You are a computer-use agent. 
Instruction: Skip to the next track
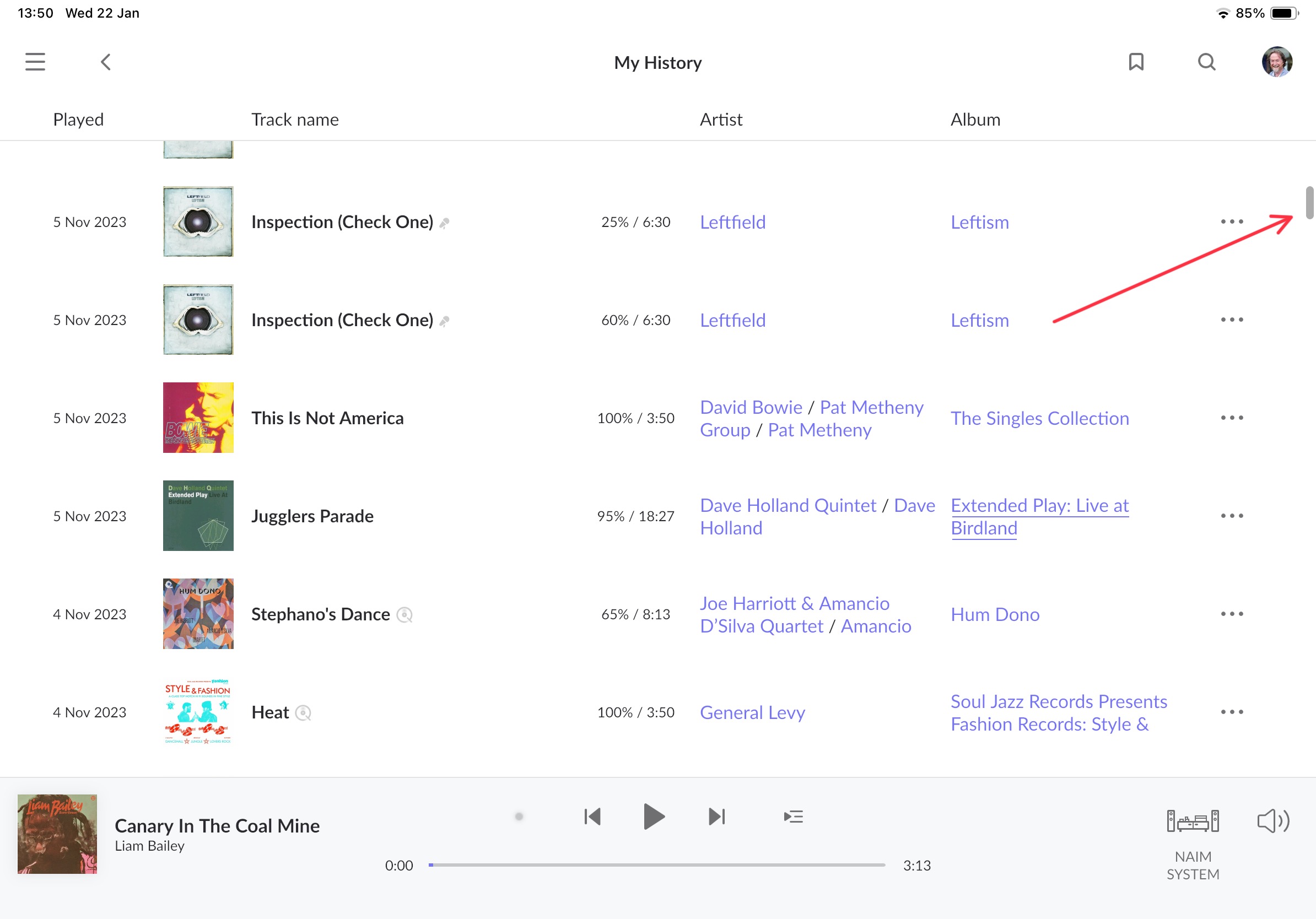point(716,817)
